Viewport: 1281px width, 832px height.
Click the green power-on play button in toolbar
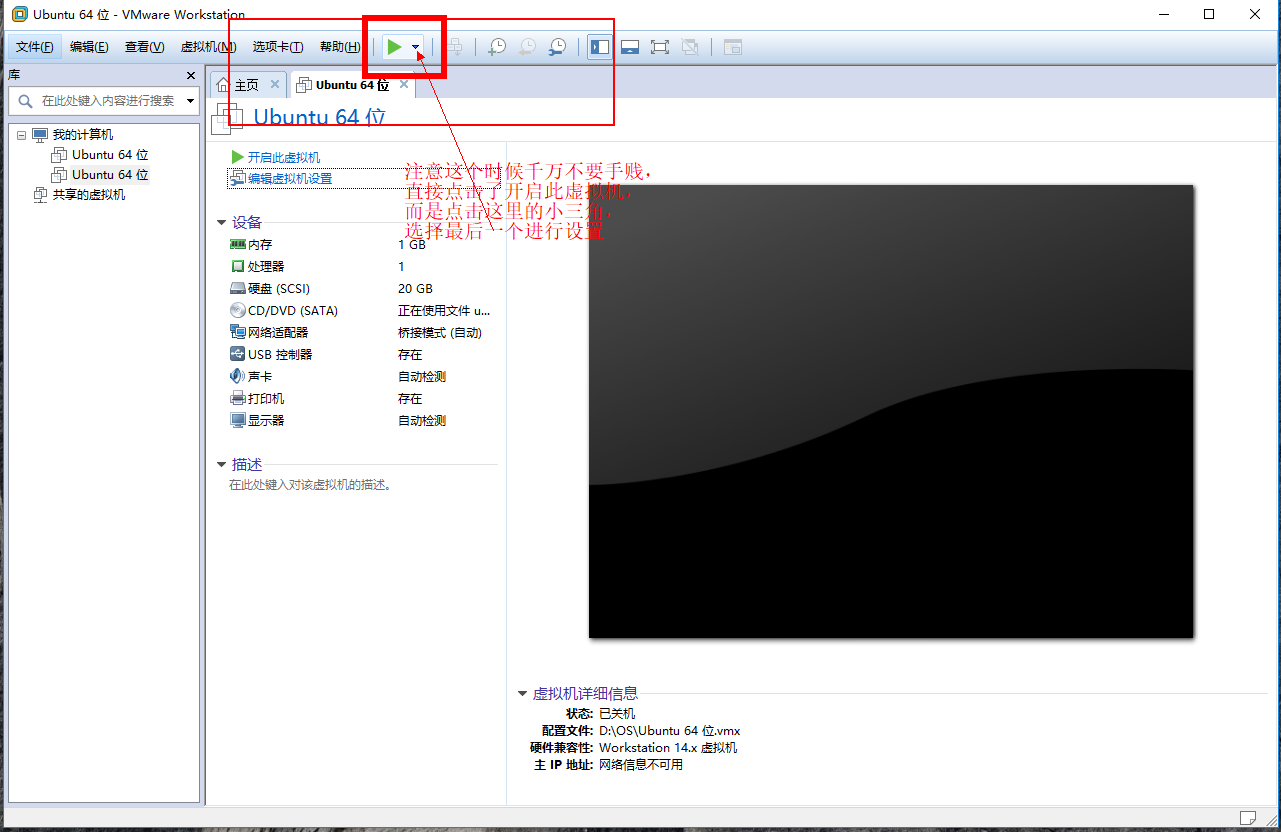coord(395,47)
